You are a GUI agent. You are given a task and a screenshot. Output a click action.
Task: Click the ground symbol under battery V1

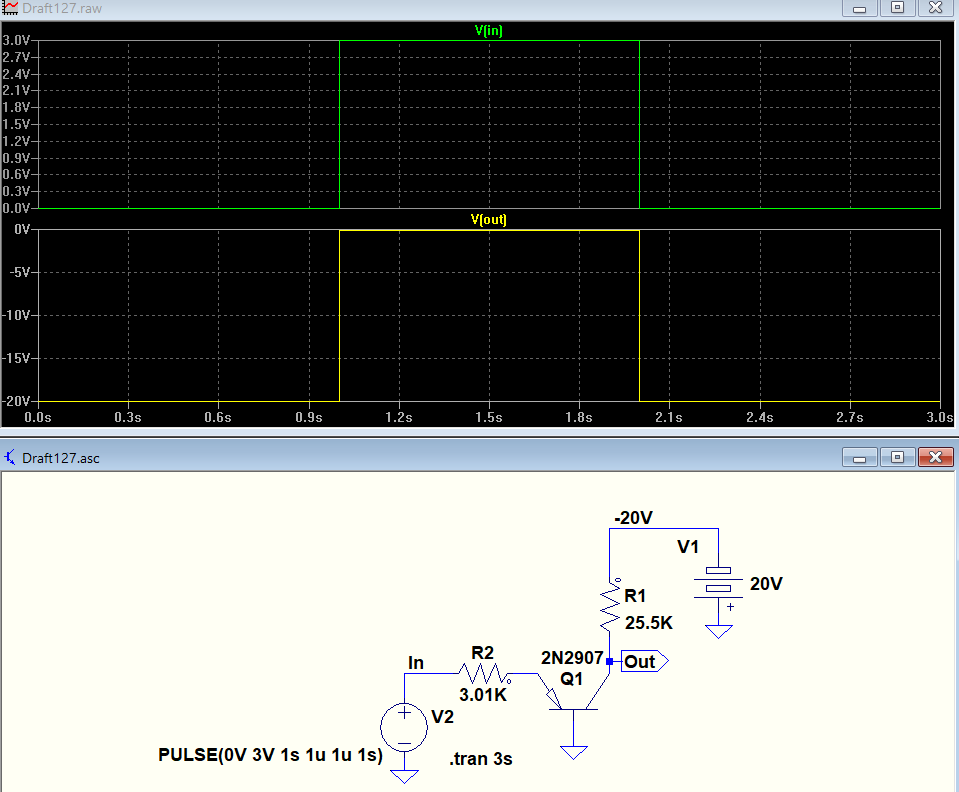coord(719,631)
